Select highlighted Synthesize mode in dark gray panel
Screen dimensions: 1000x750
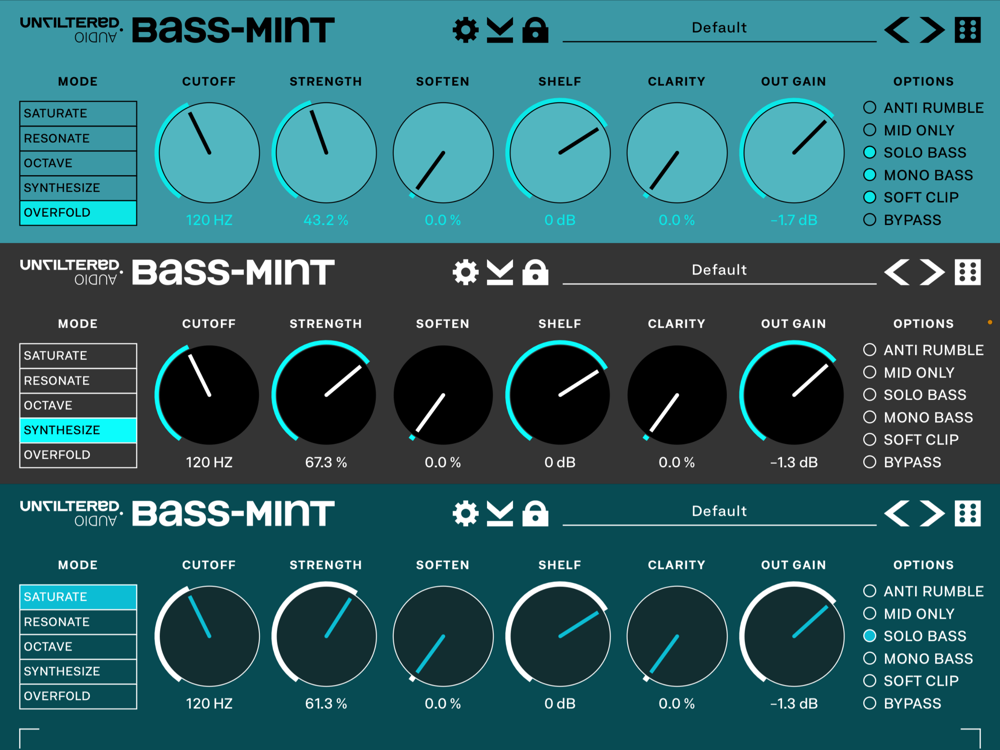pos(78,430)
